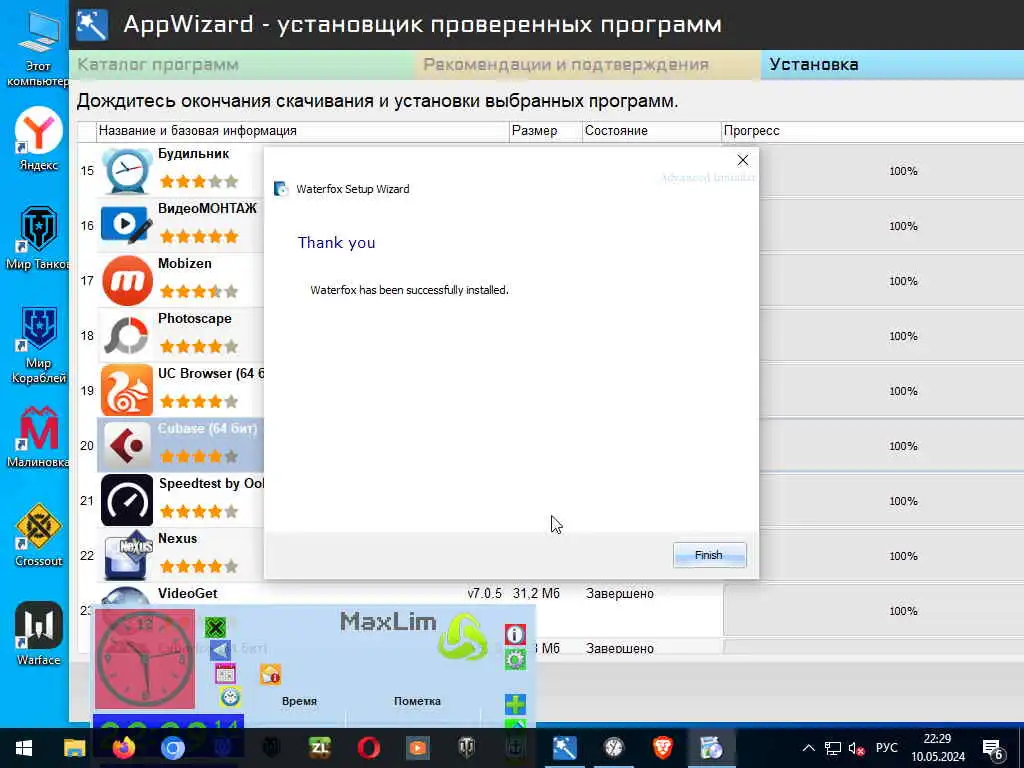
Task: Click the taskbar date and time
Action: click(x=938, y=748)
